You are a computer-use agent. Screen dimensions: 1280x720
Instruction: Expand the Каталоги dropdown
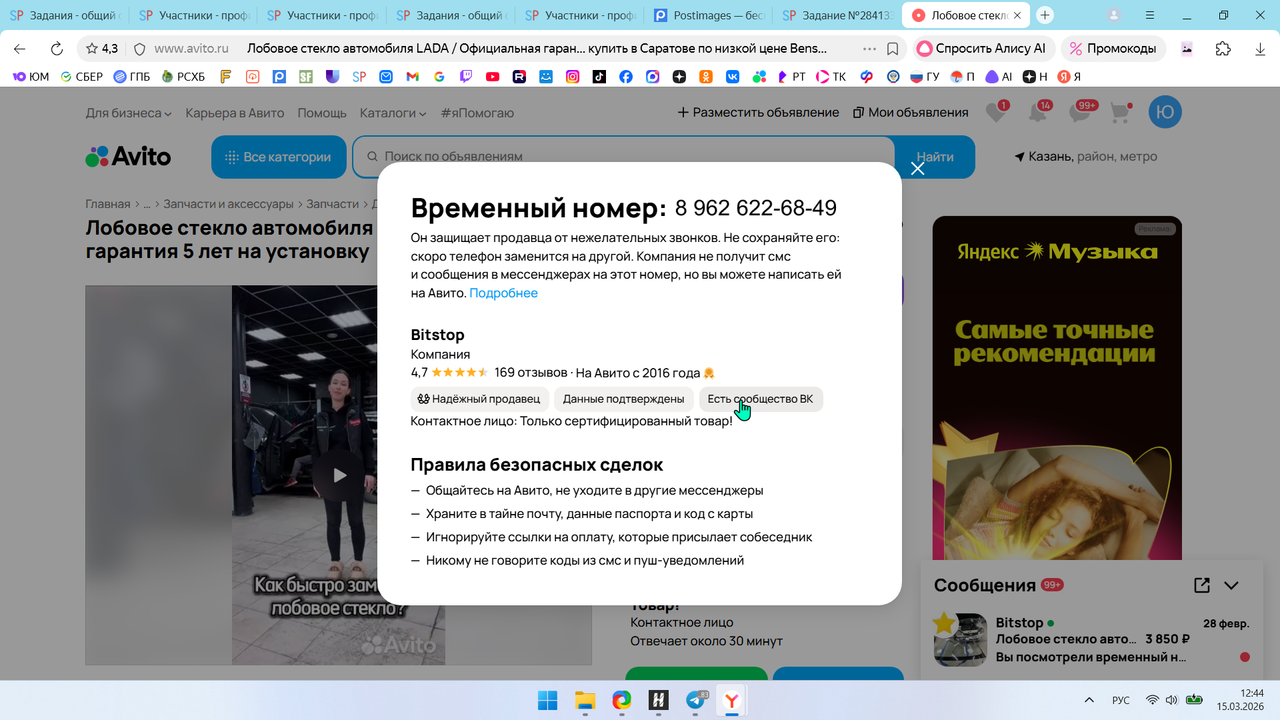(x=386, y=113)
